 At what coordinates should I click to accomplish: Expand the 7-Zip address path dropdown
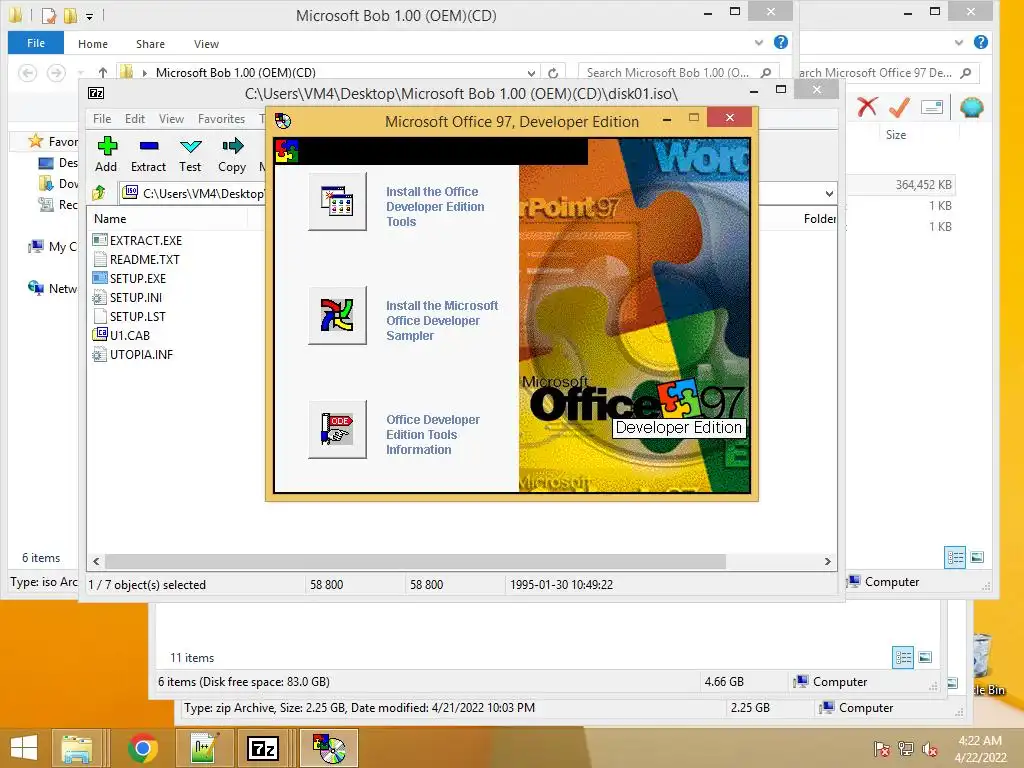(x=829, y=193)
